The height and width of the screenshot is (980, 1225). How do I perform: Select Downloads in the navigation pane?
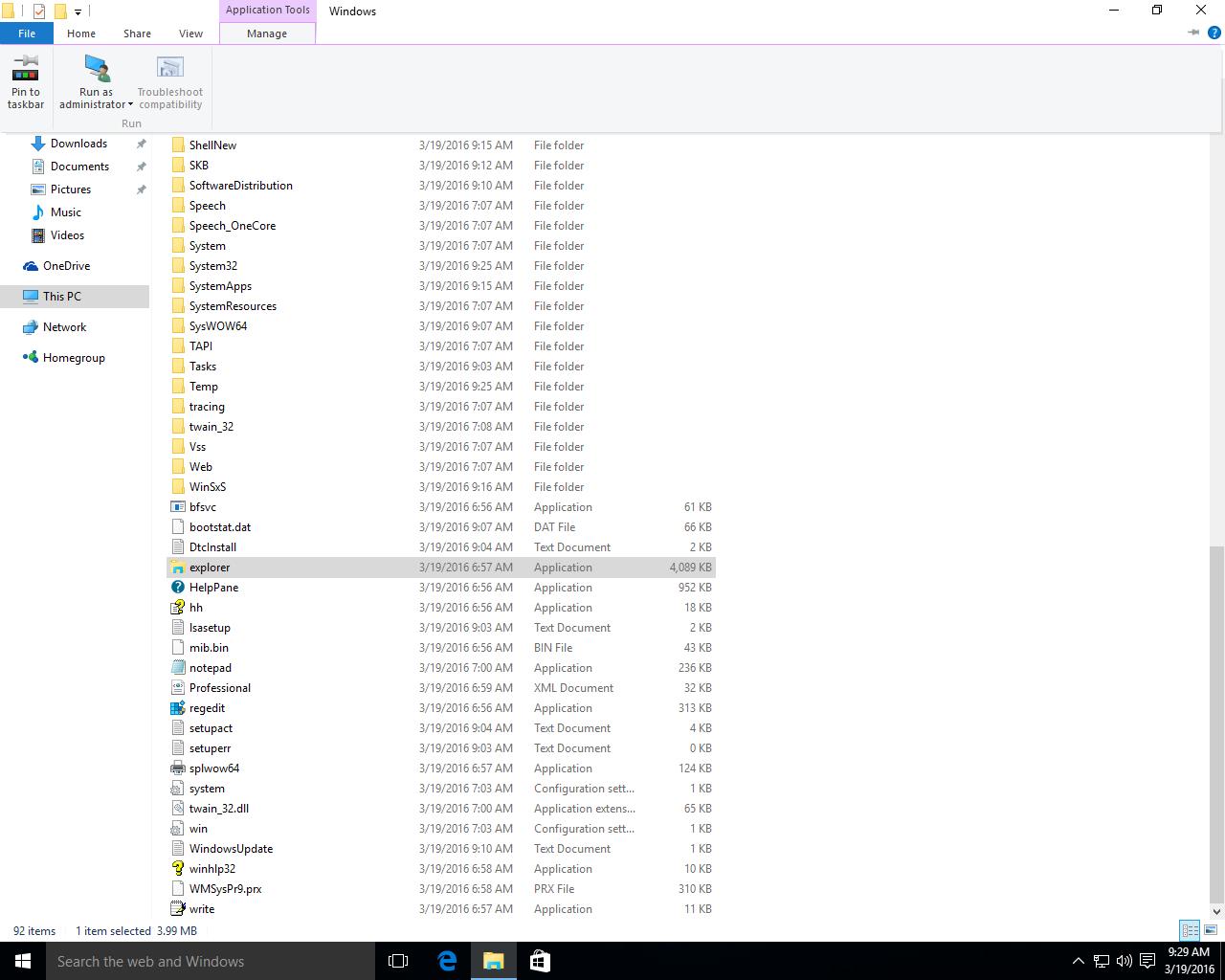pyautogui.click(x=78, y=144)
